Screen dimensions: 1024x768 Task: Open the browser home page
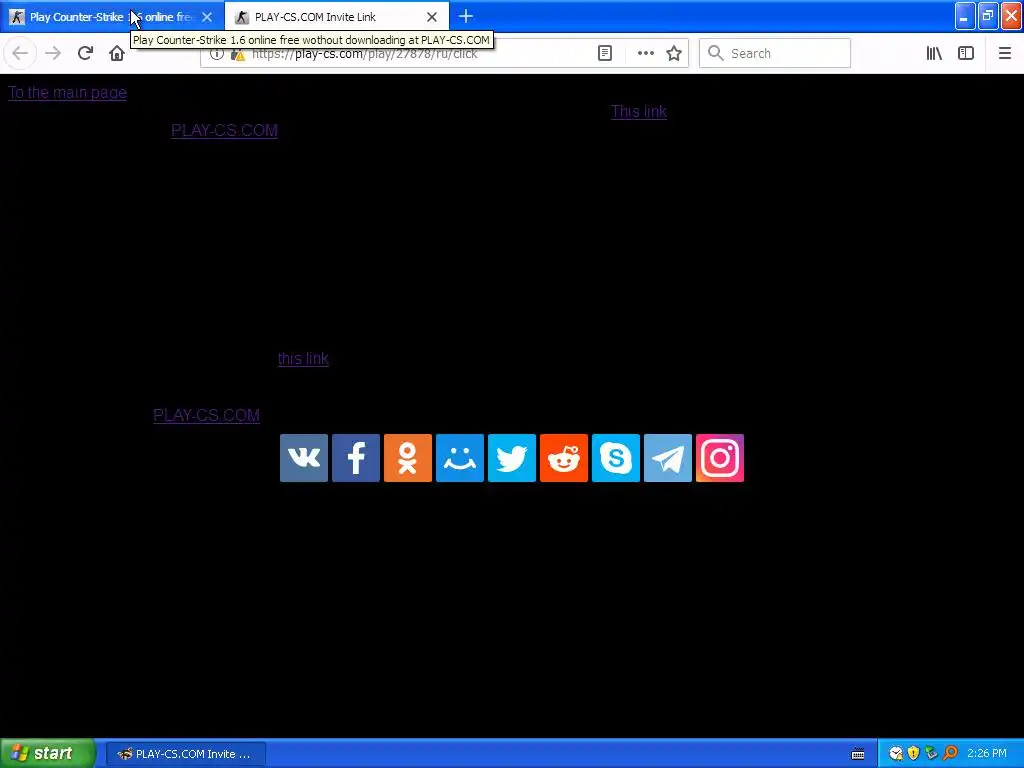tap(117, 53)
